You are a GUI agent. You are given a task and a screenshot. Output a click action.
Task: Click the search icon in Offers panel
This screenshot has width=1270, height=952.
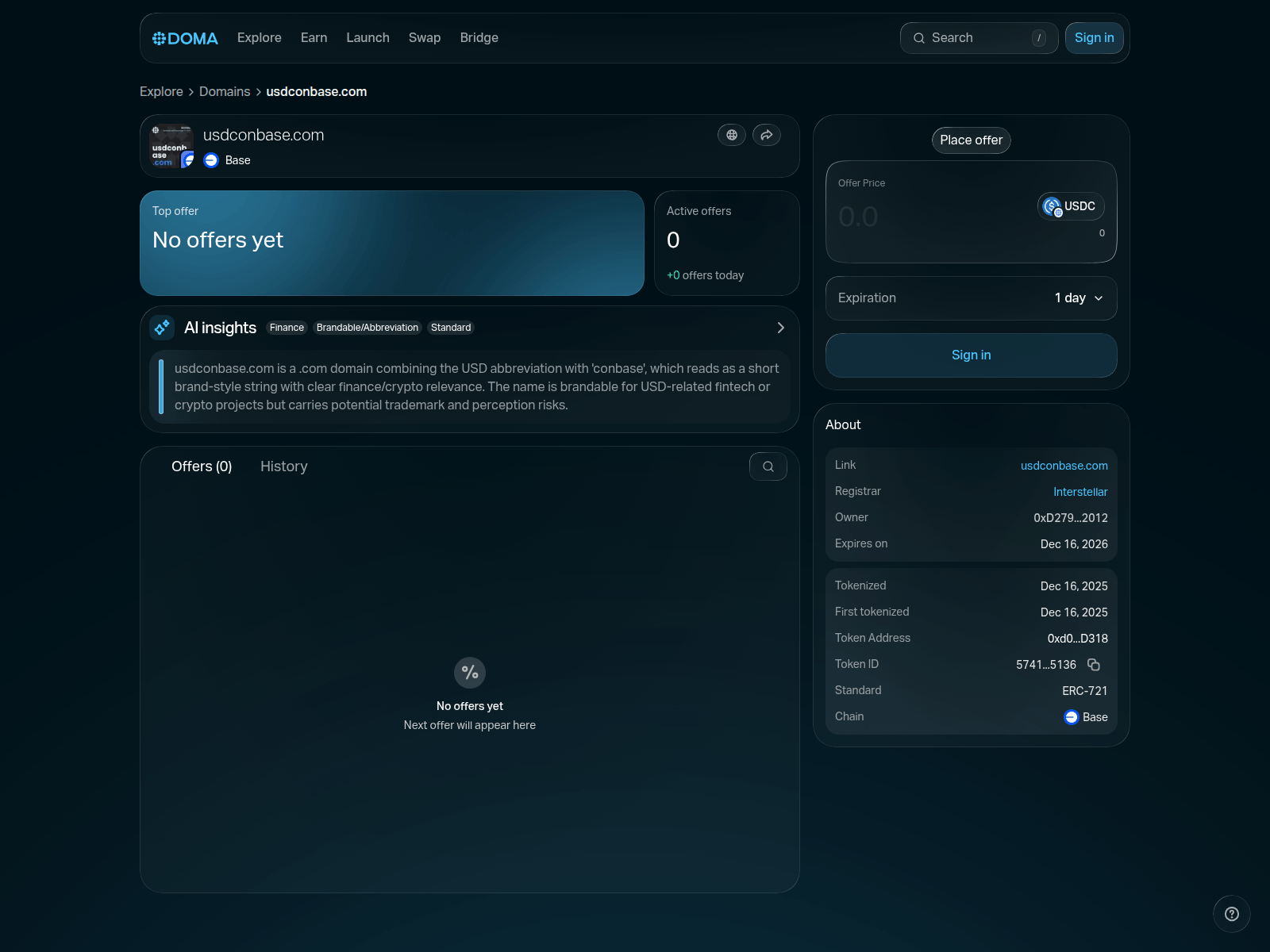point(768,466)
